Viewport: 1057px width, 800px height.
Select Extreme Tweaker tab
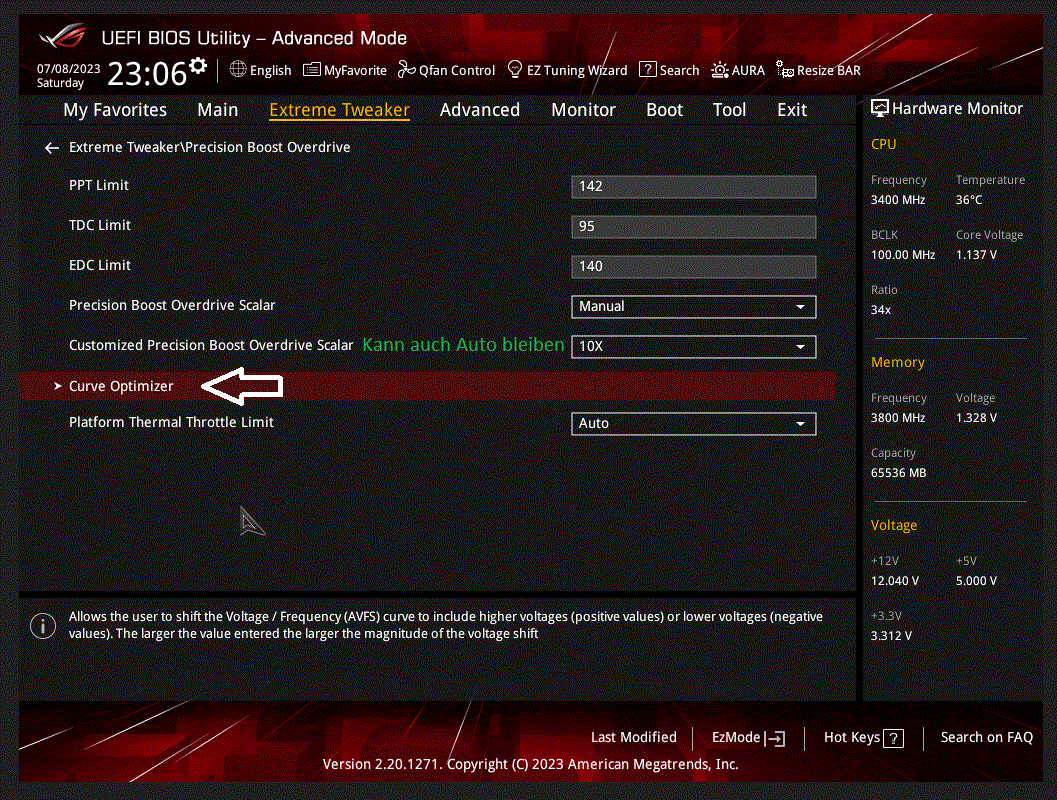[339, 110]
